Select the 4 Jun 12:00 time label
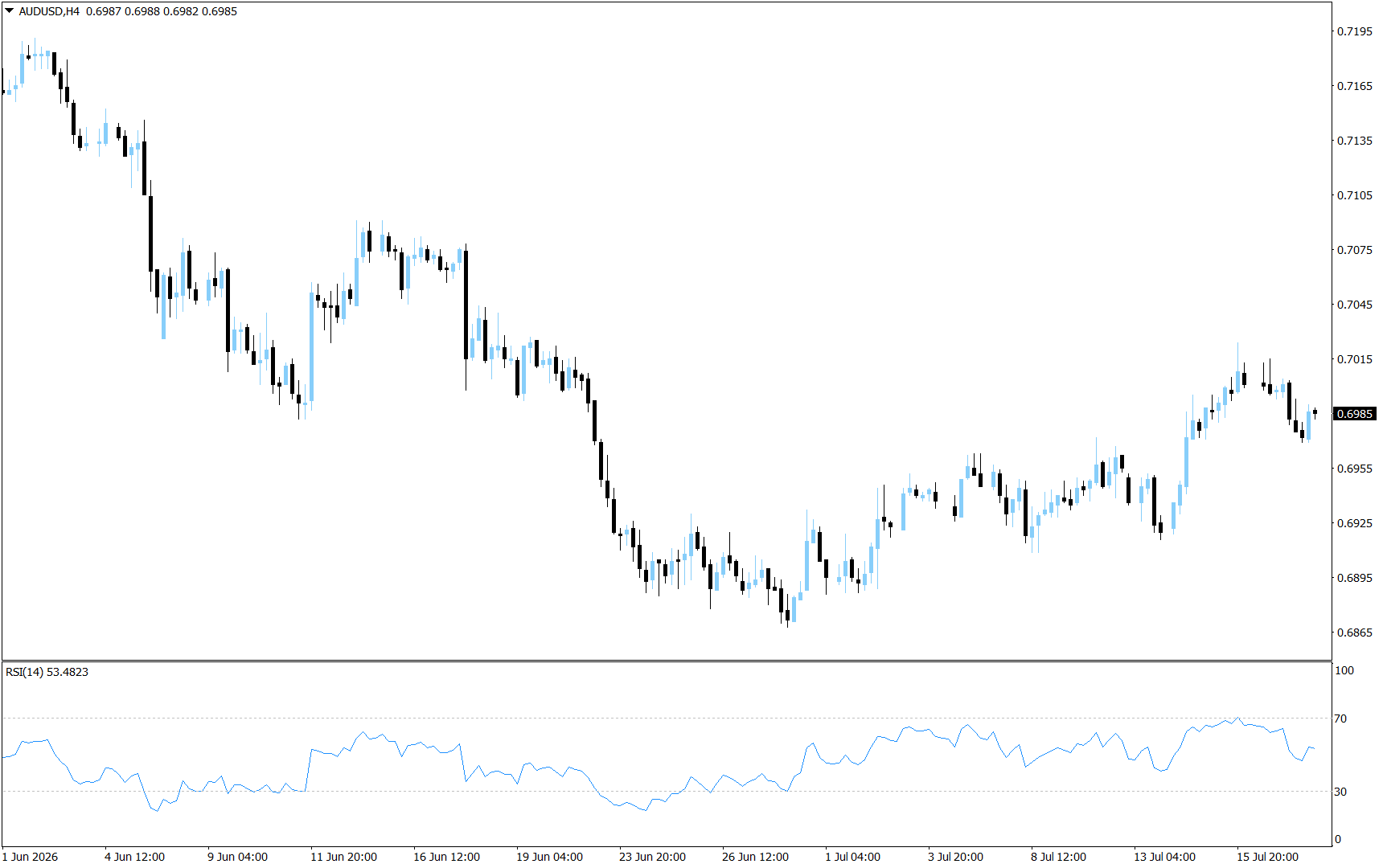This screenshot has height=868, width=1383. 134,857
